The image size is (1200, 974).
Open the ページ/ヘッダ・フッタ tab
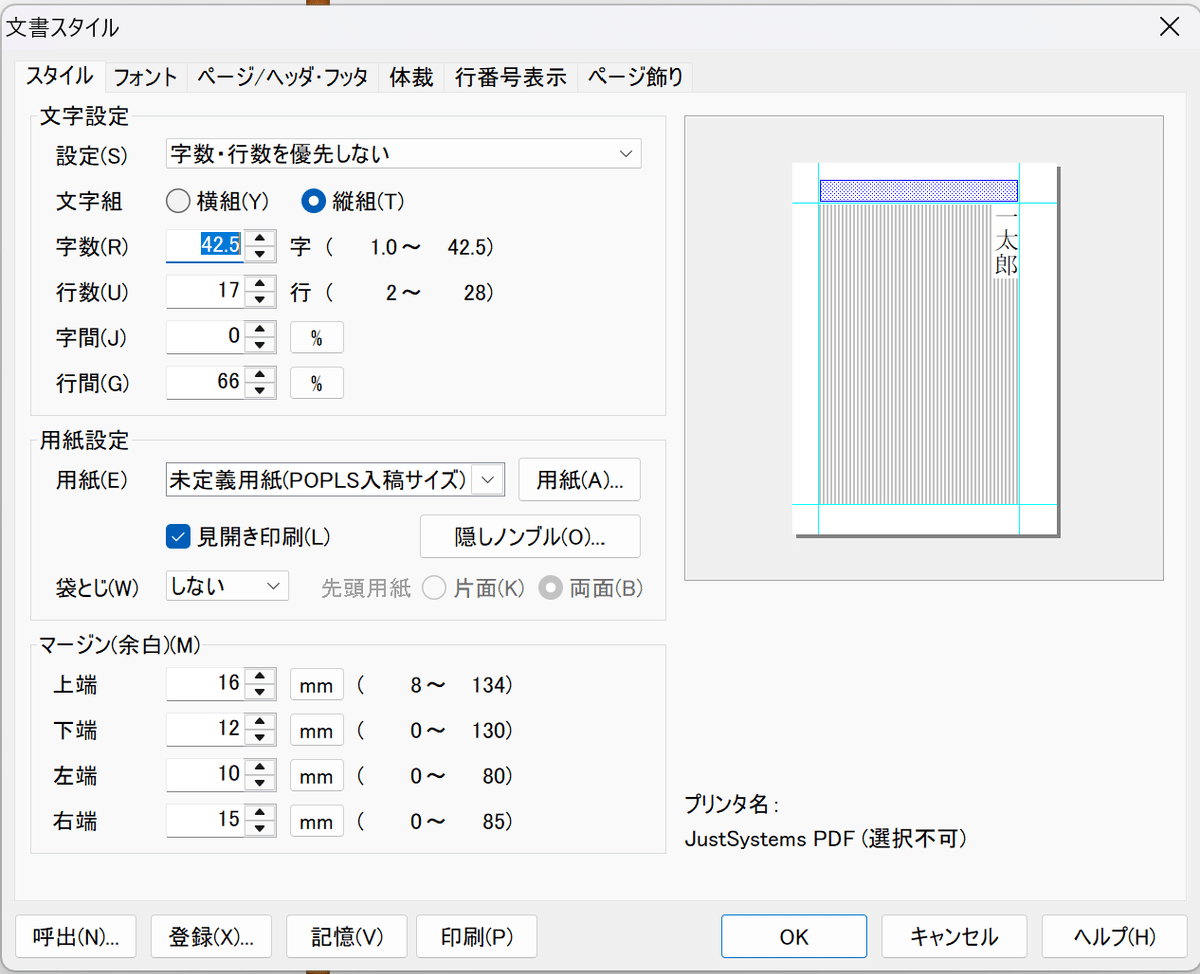pyautogui.click(x=282, y=77)
